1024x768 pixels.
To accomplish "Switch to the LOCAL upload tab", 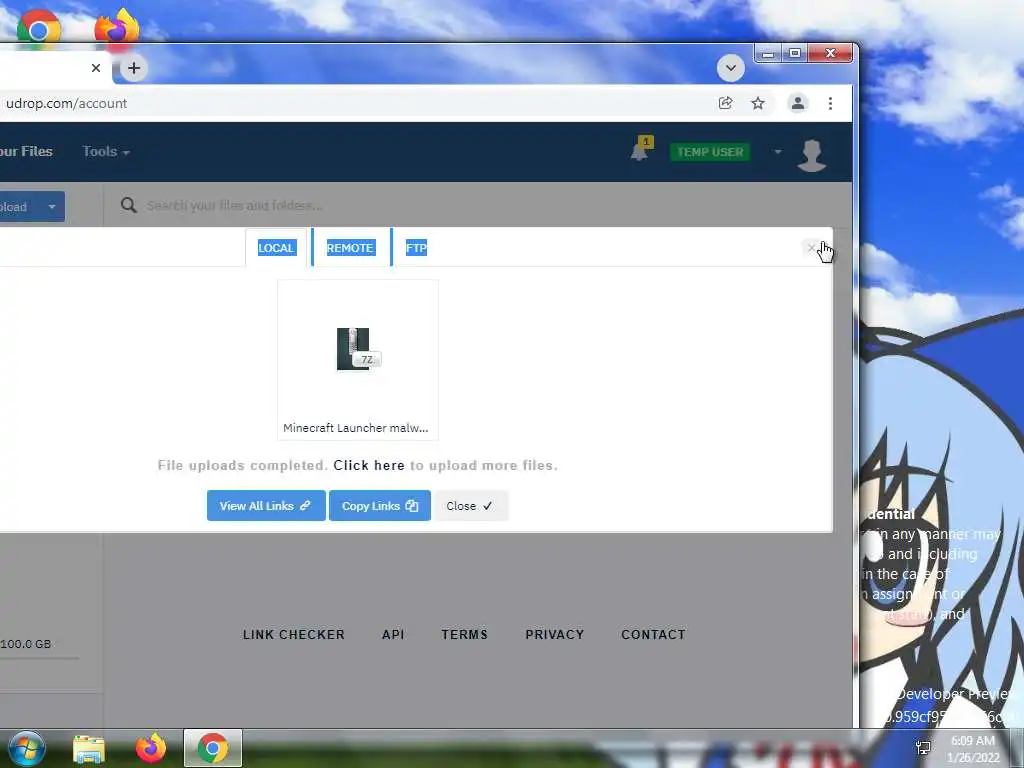I will (x=276, y=248).
